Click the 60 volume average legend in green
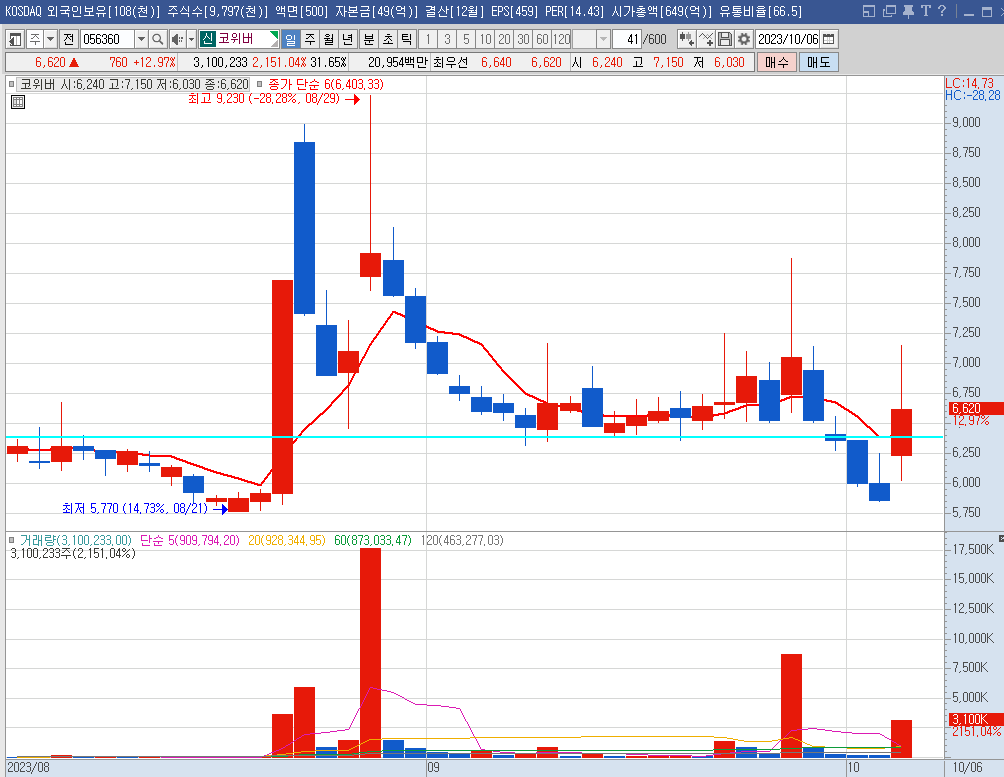The image size is (1004, 777). (373, 540)
